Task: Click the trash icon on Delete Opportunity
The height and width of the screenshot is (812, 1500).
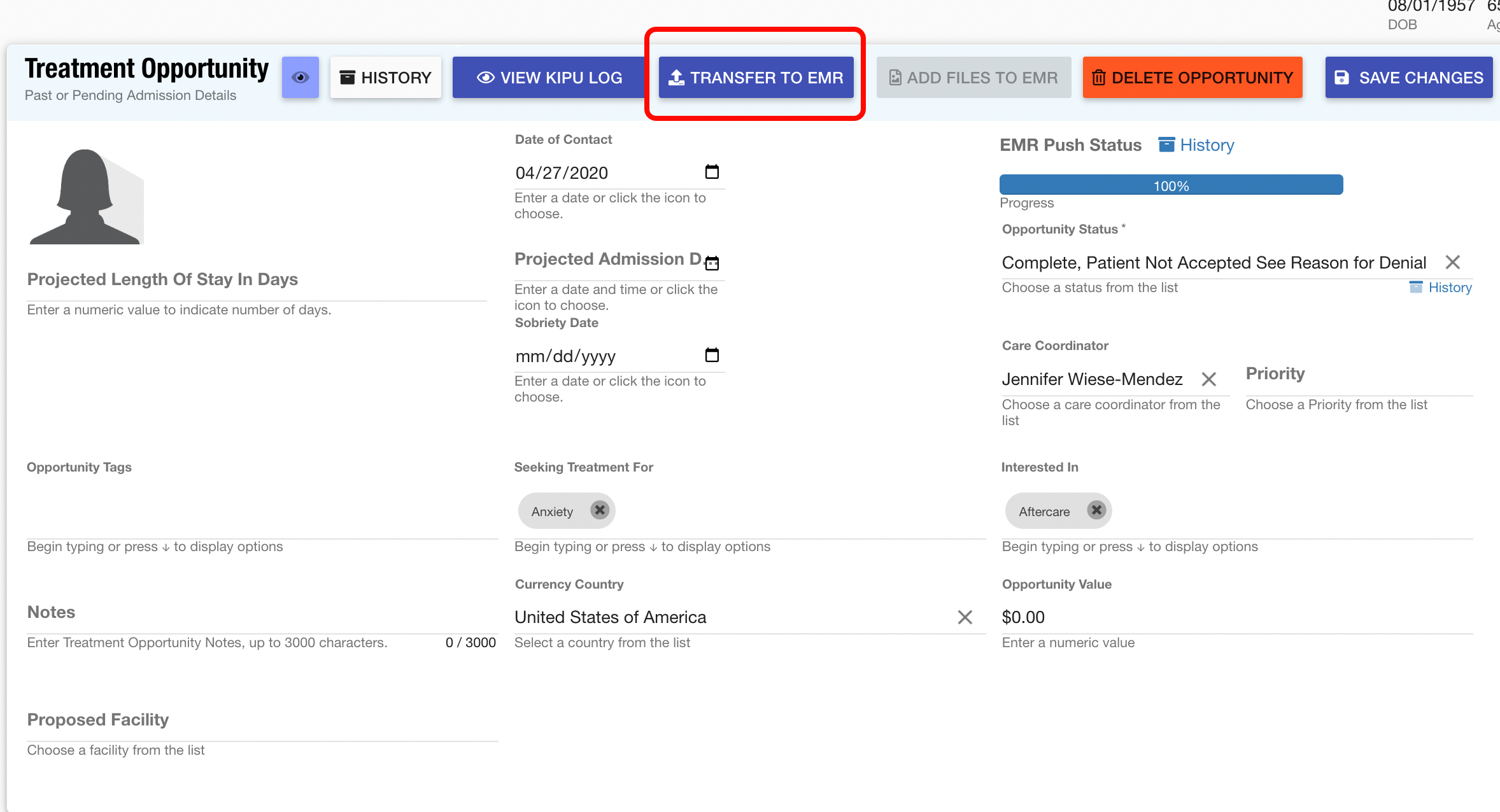Action: [1099, 77]
